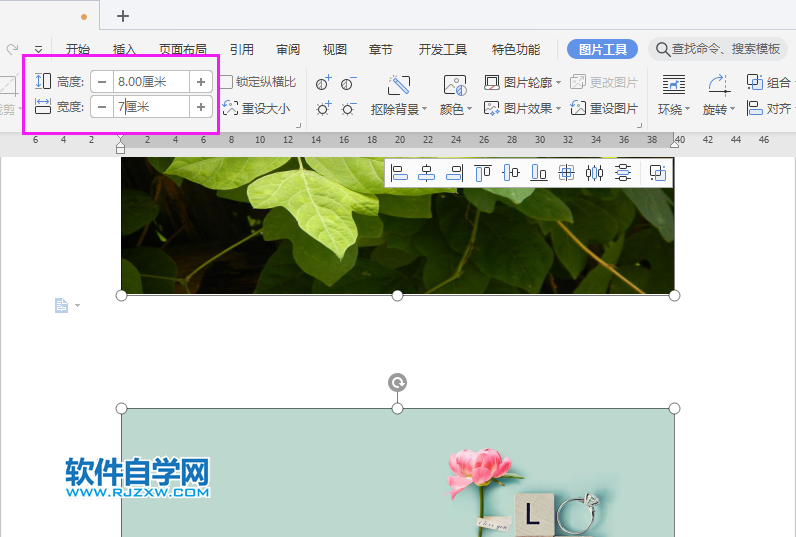Viewport: 796px width, 537px height.
Task: Expand the 颜色 dropdown arrow
Action: coord(469,109)
